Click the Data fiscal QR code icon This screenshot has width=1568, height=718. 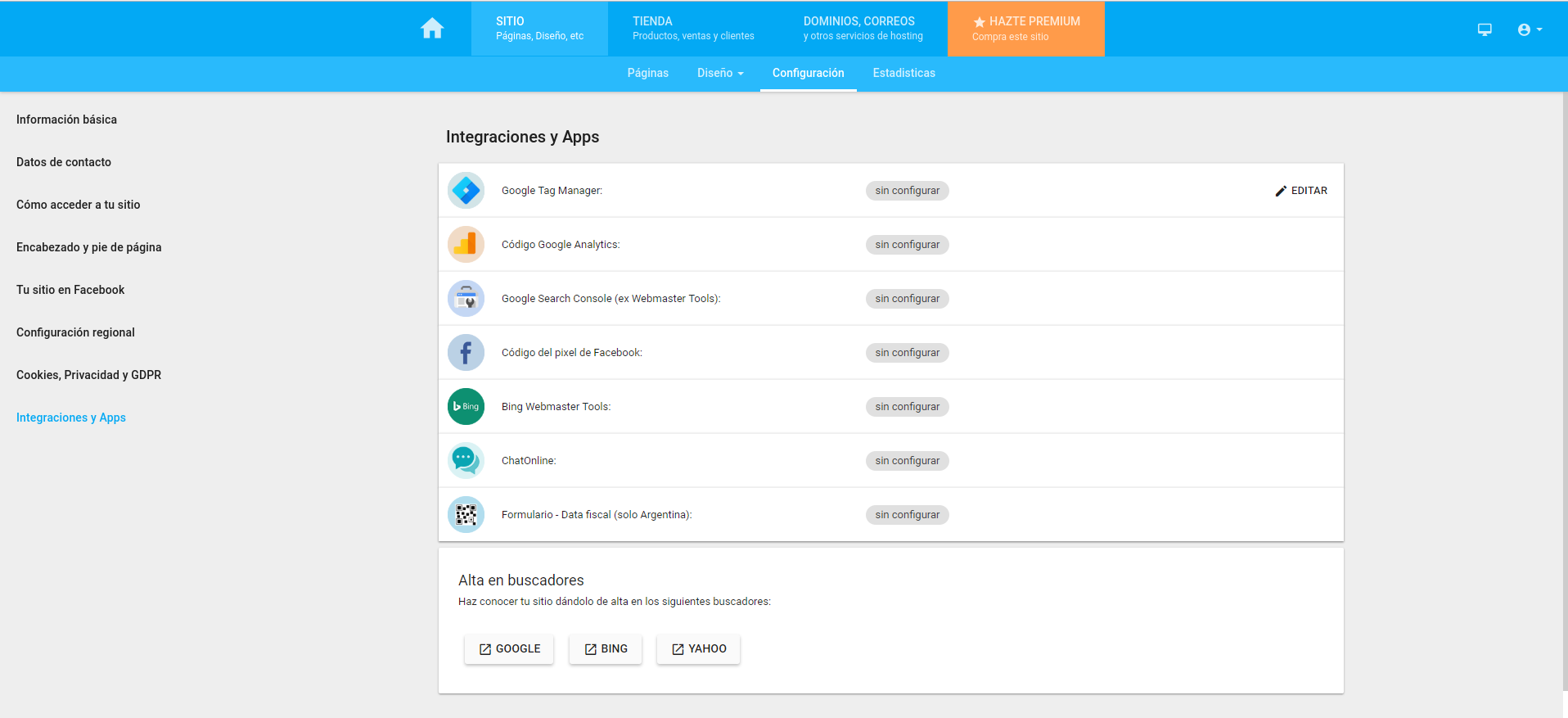pyautogui.click(x=466, y=515)
